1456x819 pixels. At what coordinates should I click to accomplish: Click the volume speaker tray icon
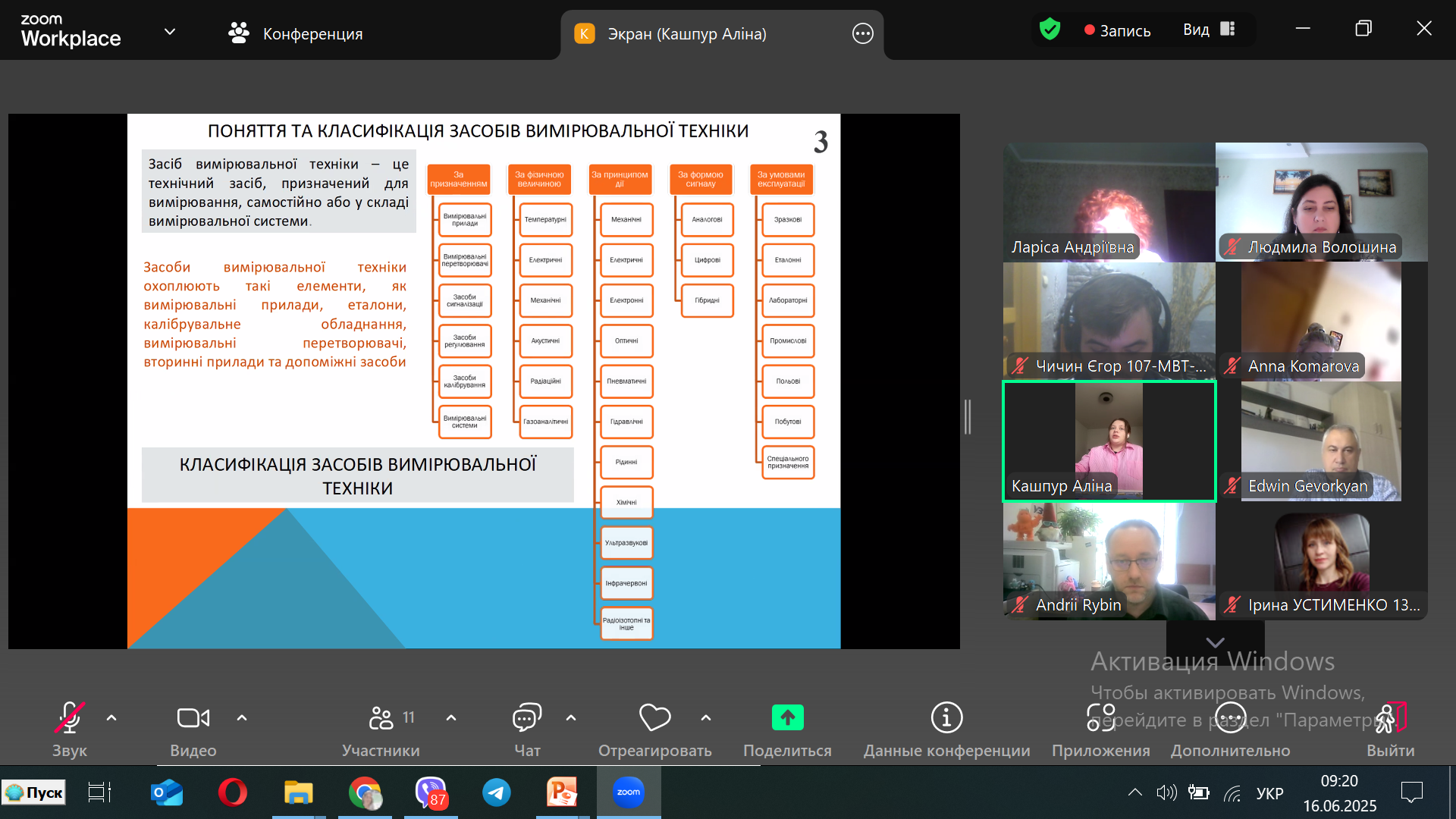tap(1166, 792)
